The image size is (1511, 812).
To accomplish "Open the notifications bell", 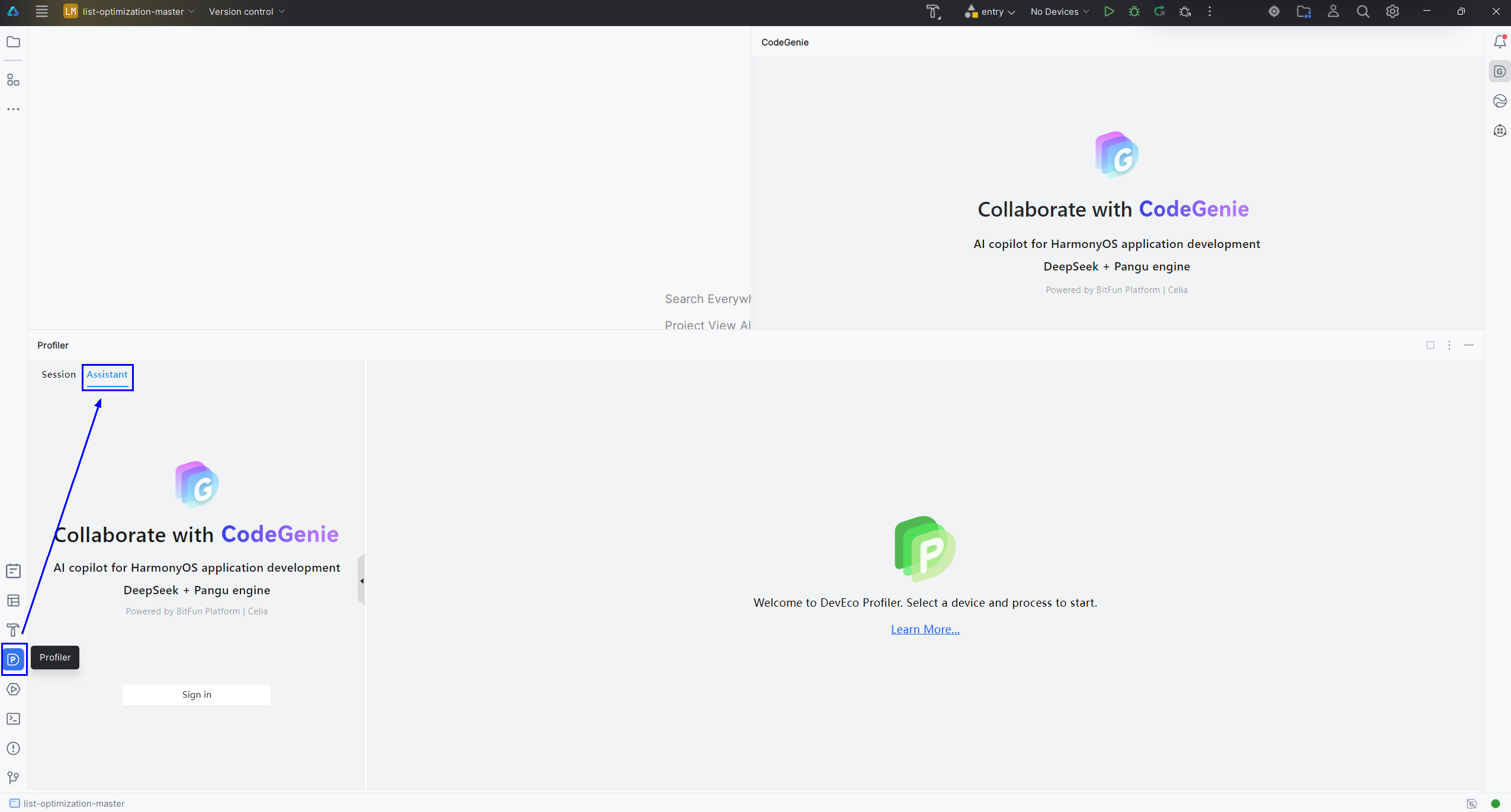I will click(1500, 41).
